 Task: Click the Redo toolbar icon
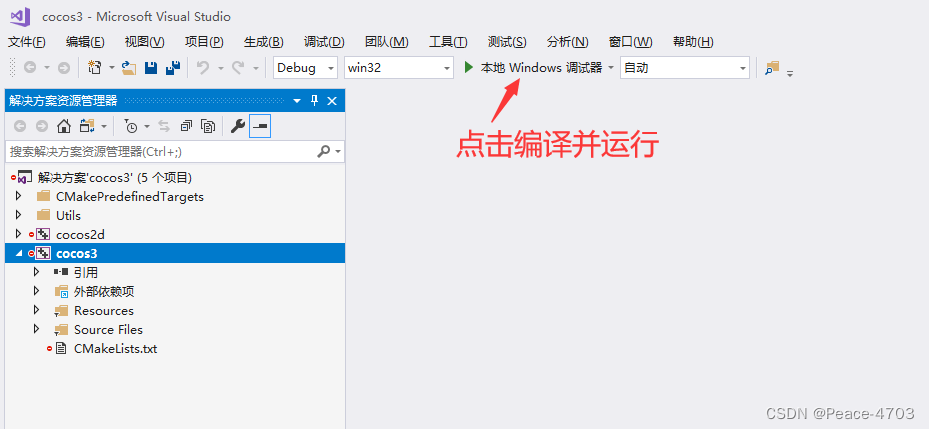pyautogui.click(x=238, y=68)
